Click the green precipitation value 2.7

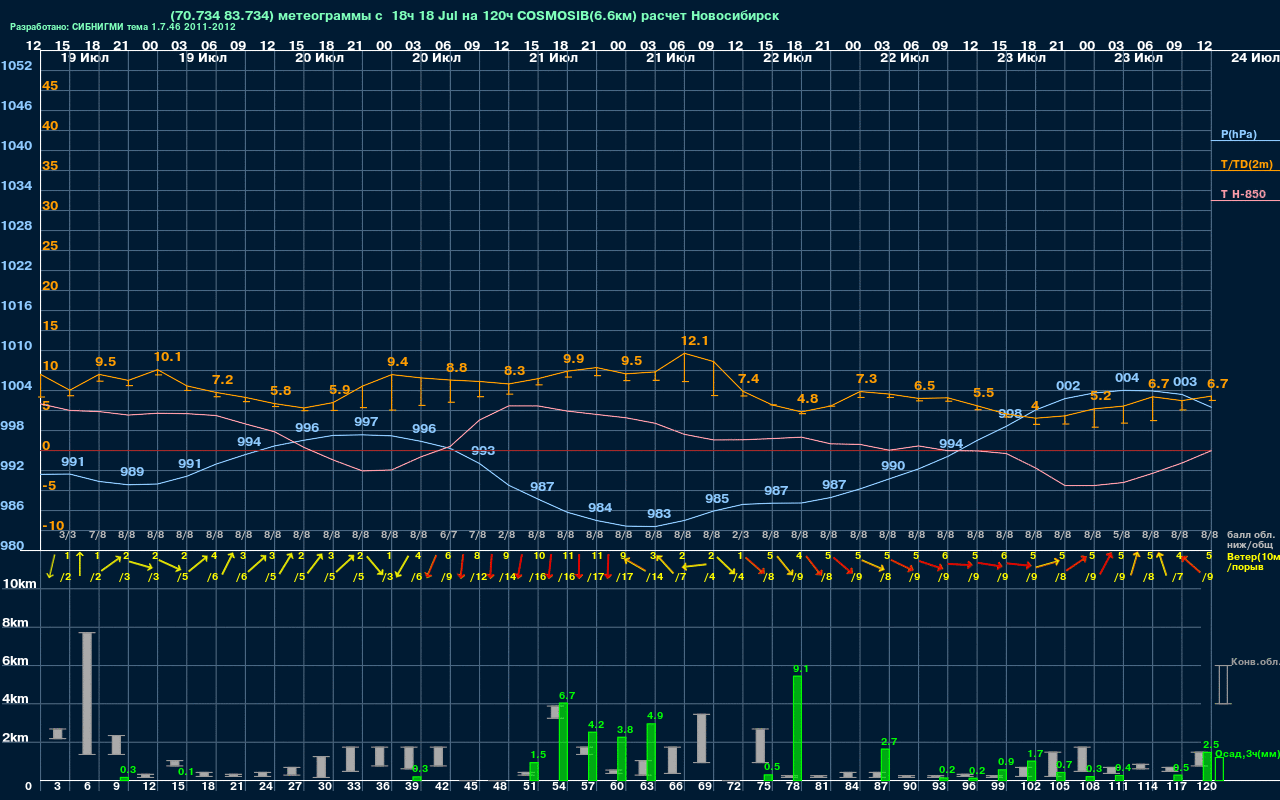pyautogui.click(x=889, y=742)
